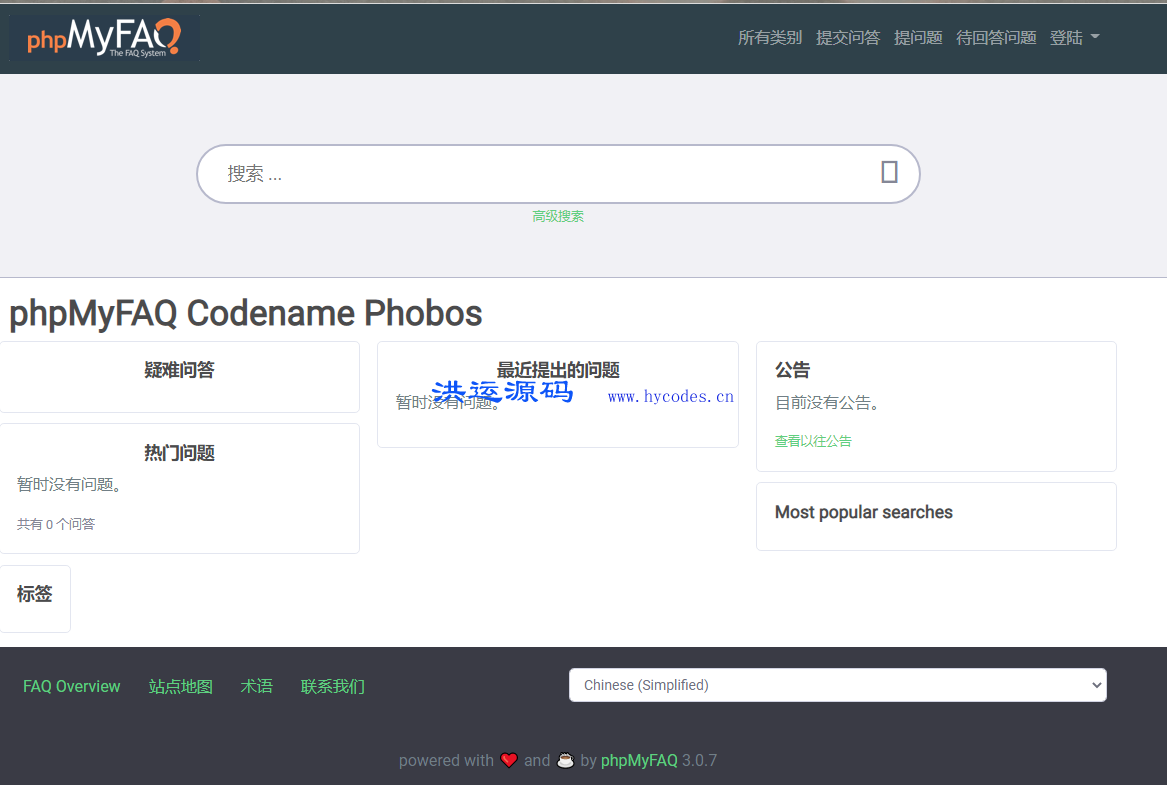
Task: Click the phpMyFAQ logo
Action: pyautogui.click(x=104, y=38)
